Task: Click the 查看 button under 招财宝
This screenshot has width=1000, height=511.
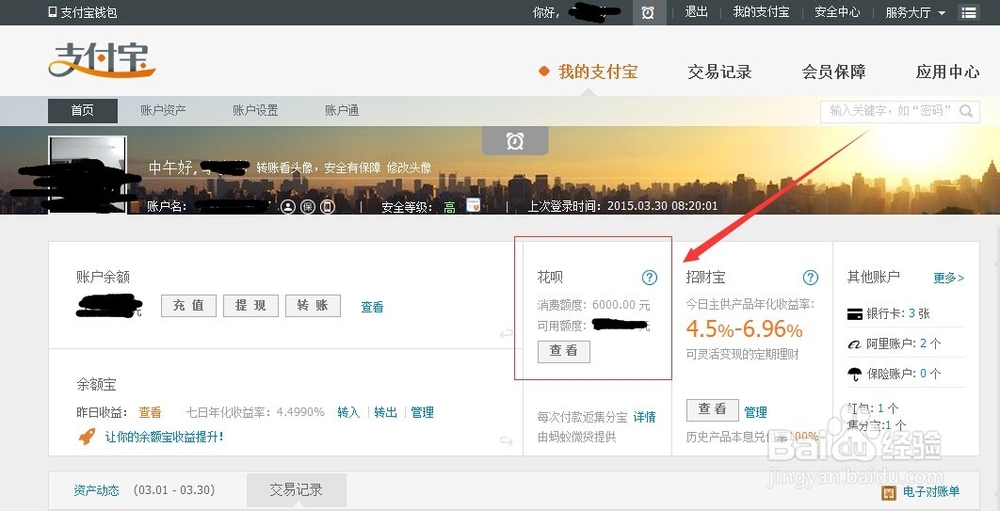Action: click(712, 410)
